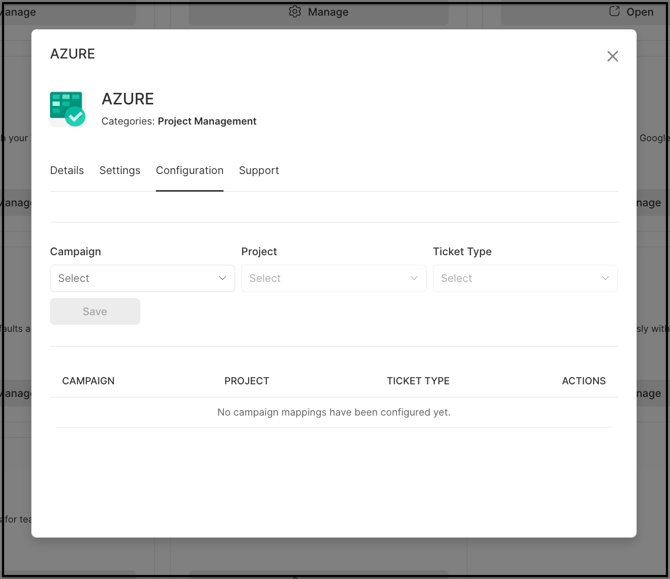
Task: Go to the Support tab
Action: coord(259,171)
